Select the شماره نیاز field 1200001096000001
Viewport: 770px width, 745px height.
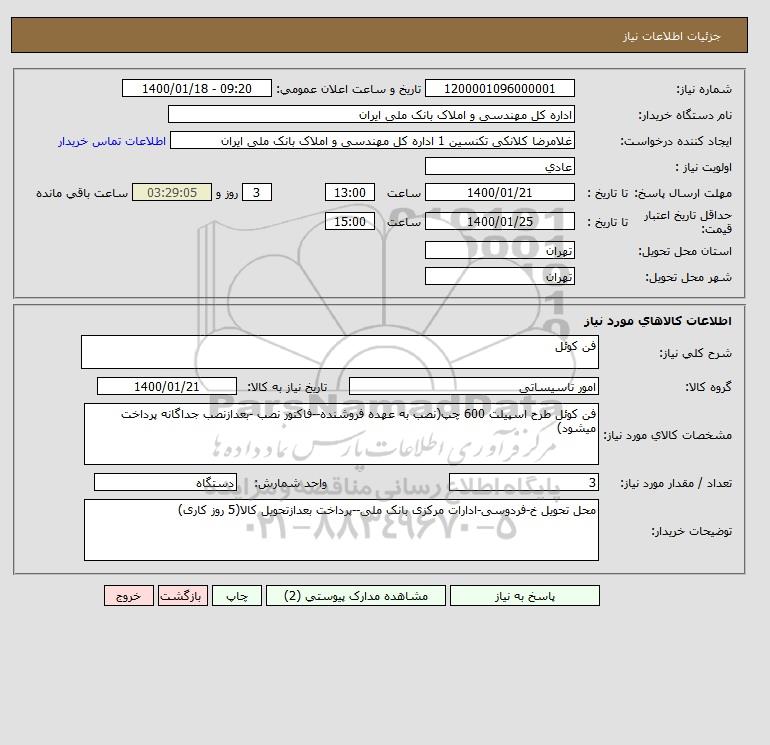pyautogui.click(x=499, y=89)
